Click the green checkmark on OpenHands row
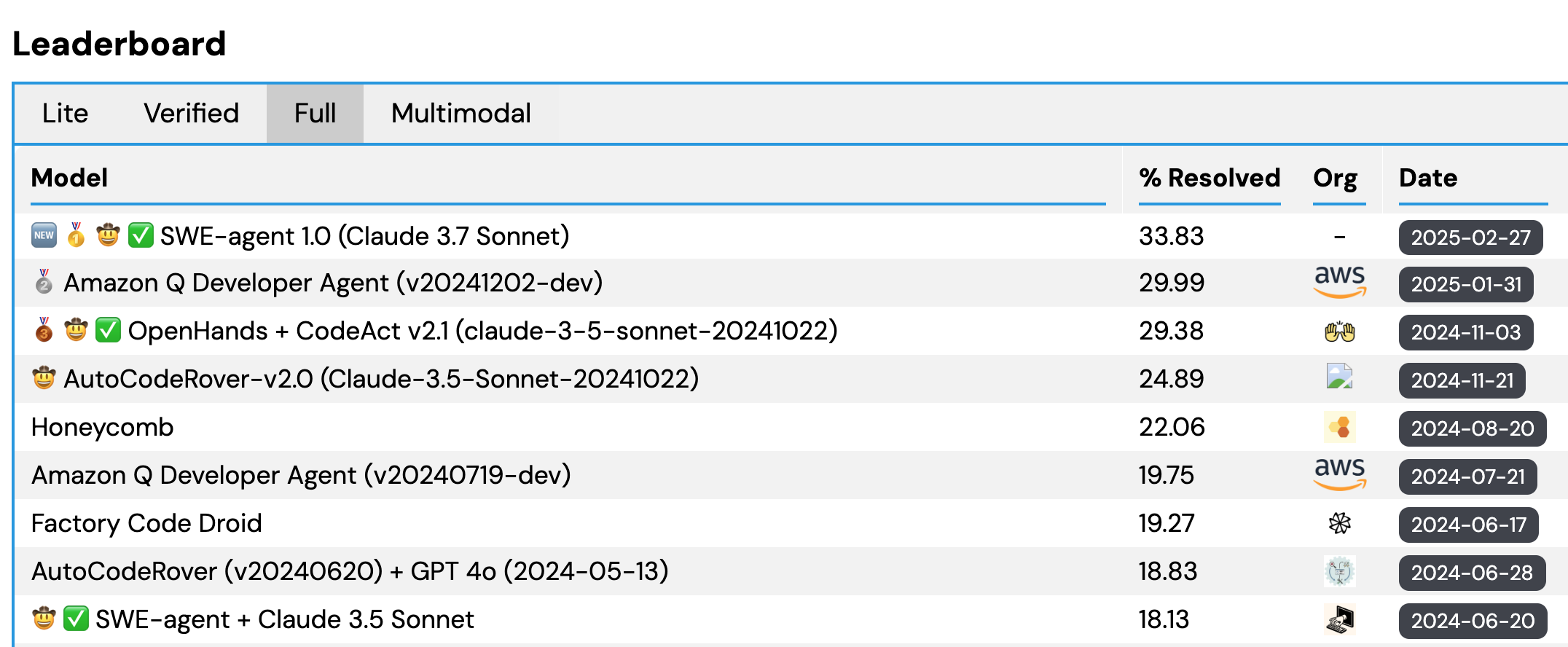This screenshot has width=1568, height=647. click(109, 330)
